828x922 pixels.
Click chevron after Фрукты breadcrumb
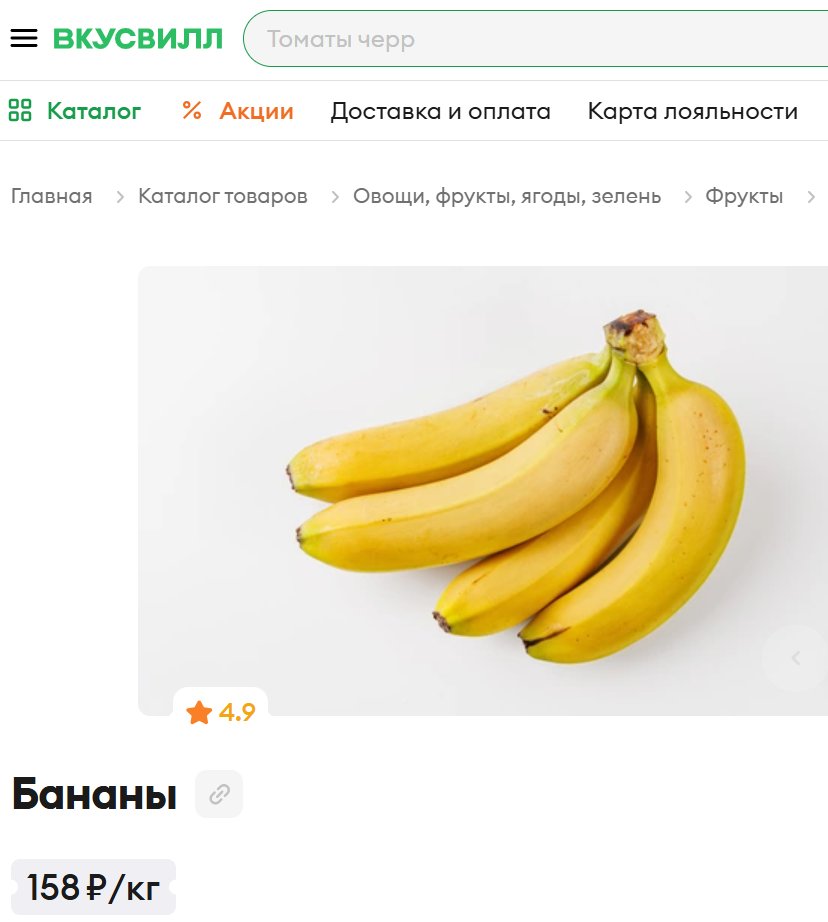[811, 197]
